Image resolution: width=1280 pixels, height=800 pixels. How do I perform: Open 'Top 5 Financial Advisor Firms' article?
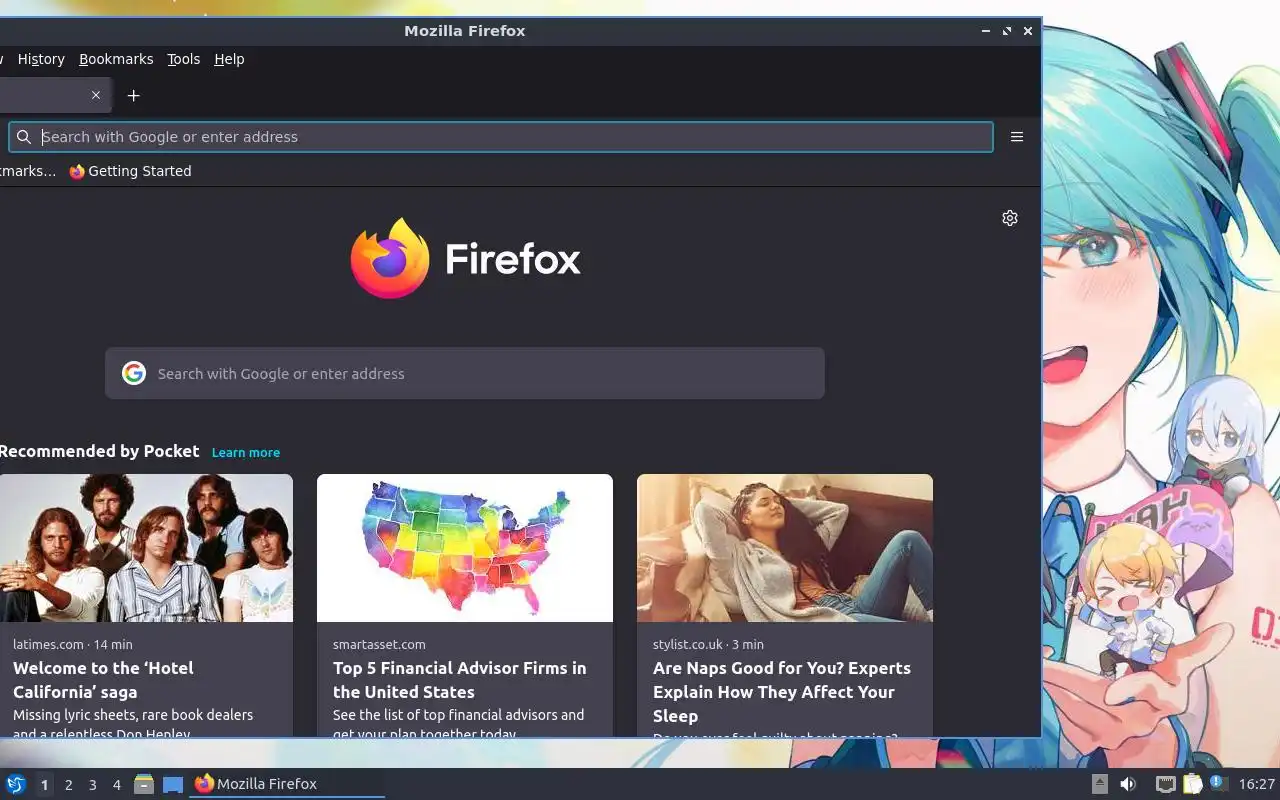tap(460, 680)
